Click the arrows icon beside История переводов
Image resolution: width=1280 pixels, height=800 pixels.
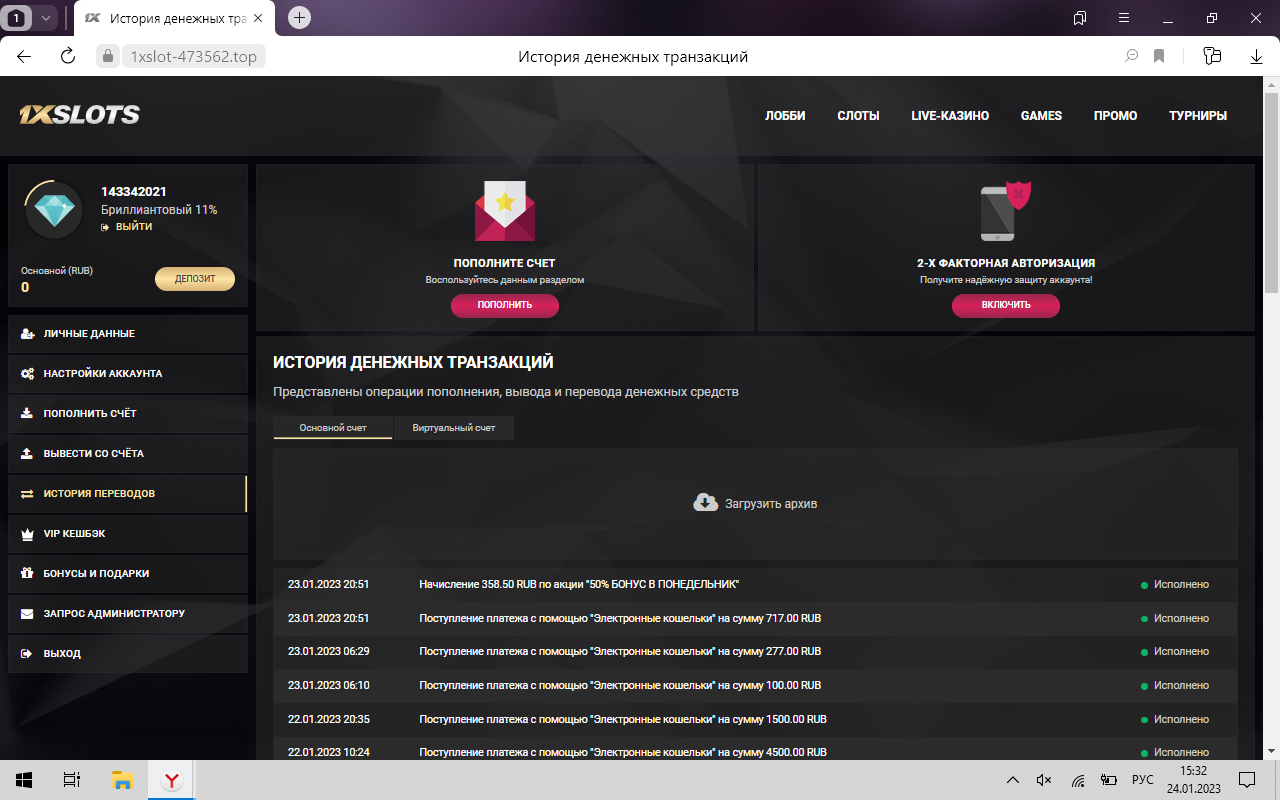click(27, 494)
